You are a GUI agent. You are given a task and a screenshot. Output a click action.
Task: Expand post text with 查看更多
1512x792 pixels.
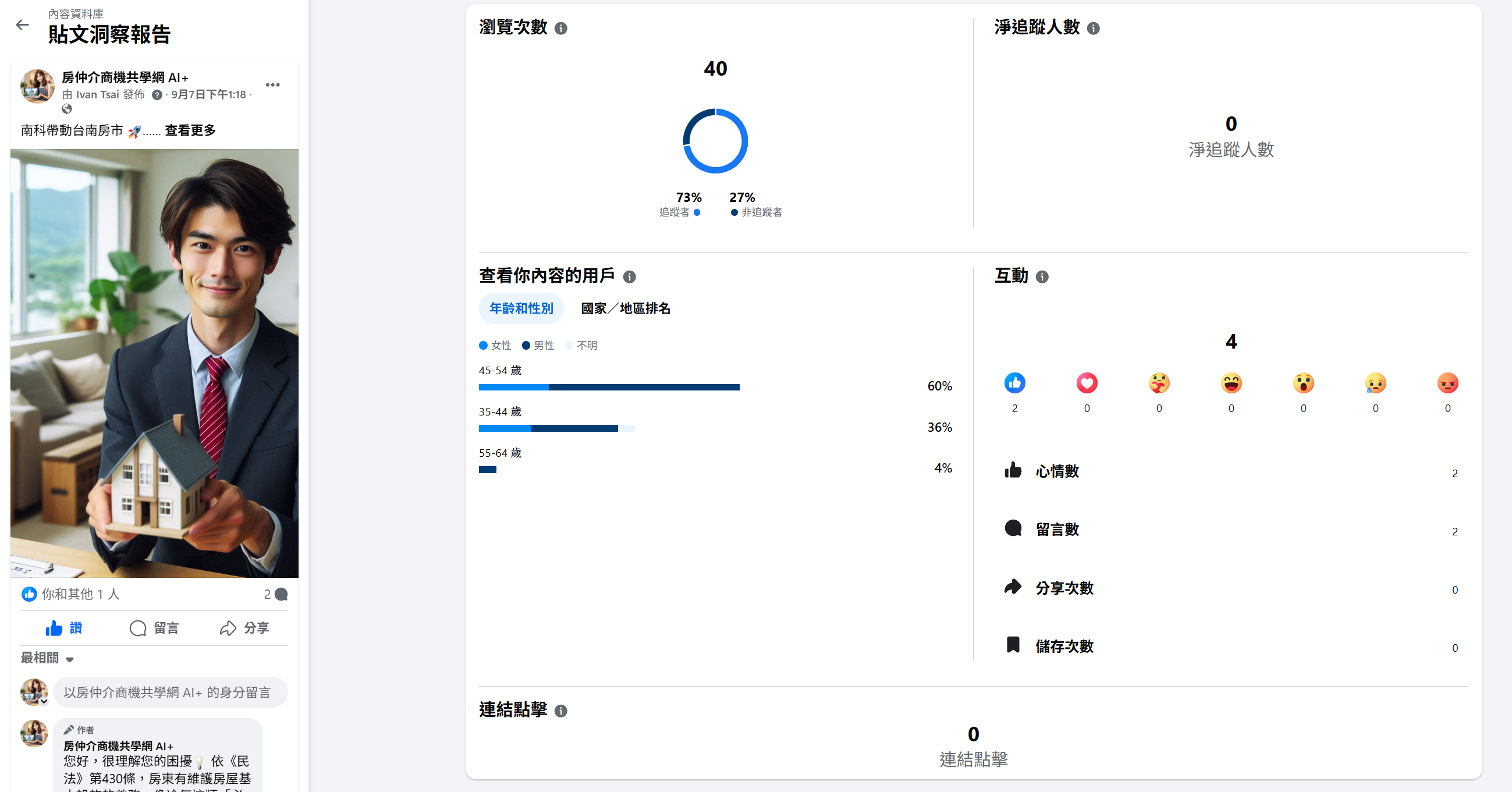point(190,130)
